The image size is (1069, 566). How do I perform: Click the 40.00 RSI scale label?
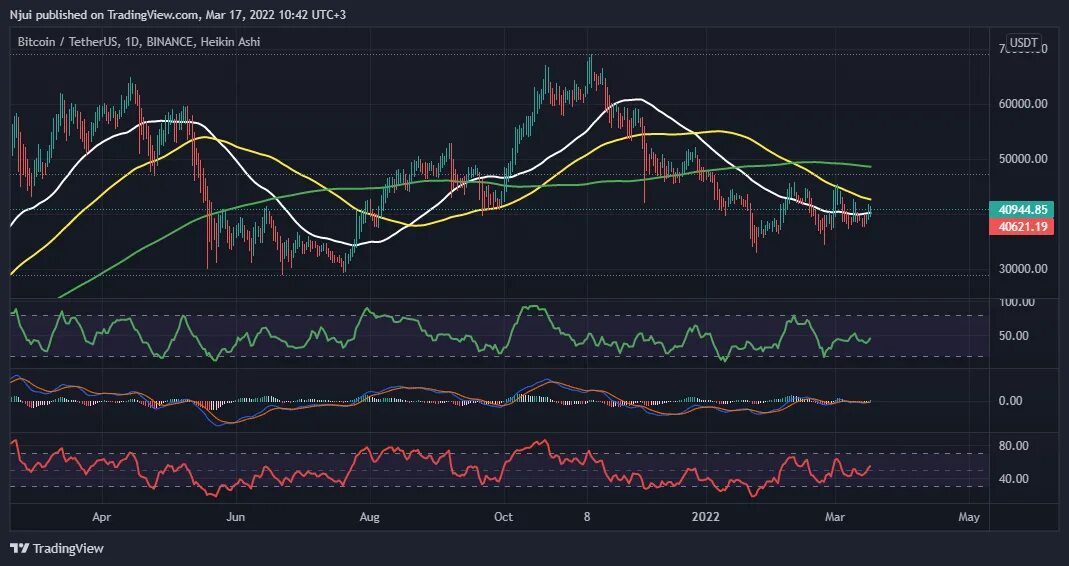tap(1014, 479)
